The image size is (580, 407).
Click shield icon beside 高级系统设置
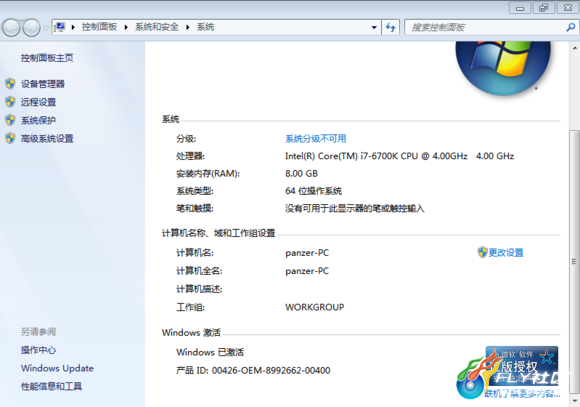(10, 138)
